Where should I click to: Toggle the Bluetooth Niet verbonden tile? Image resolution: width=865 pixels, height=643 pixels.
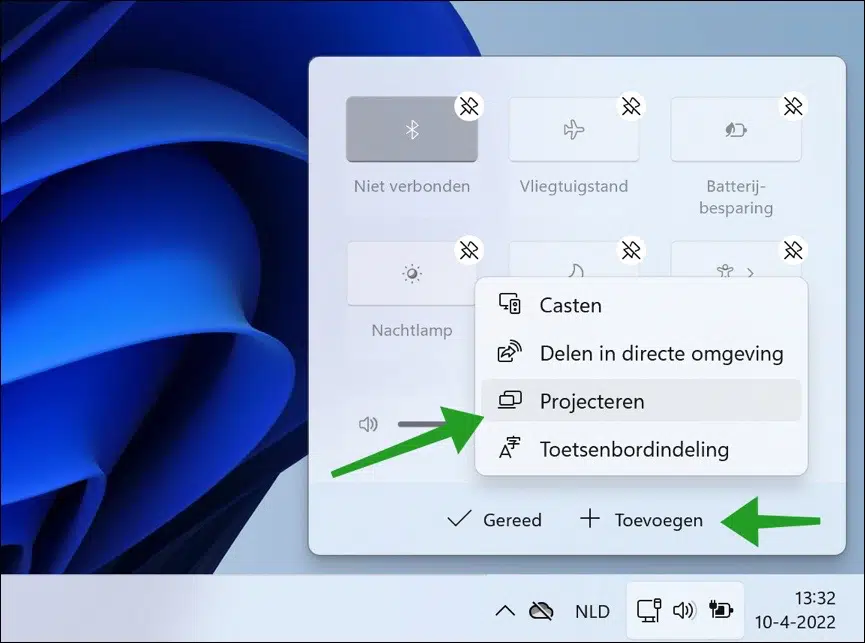(412, 130)
